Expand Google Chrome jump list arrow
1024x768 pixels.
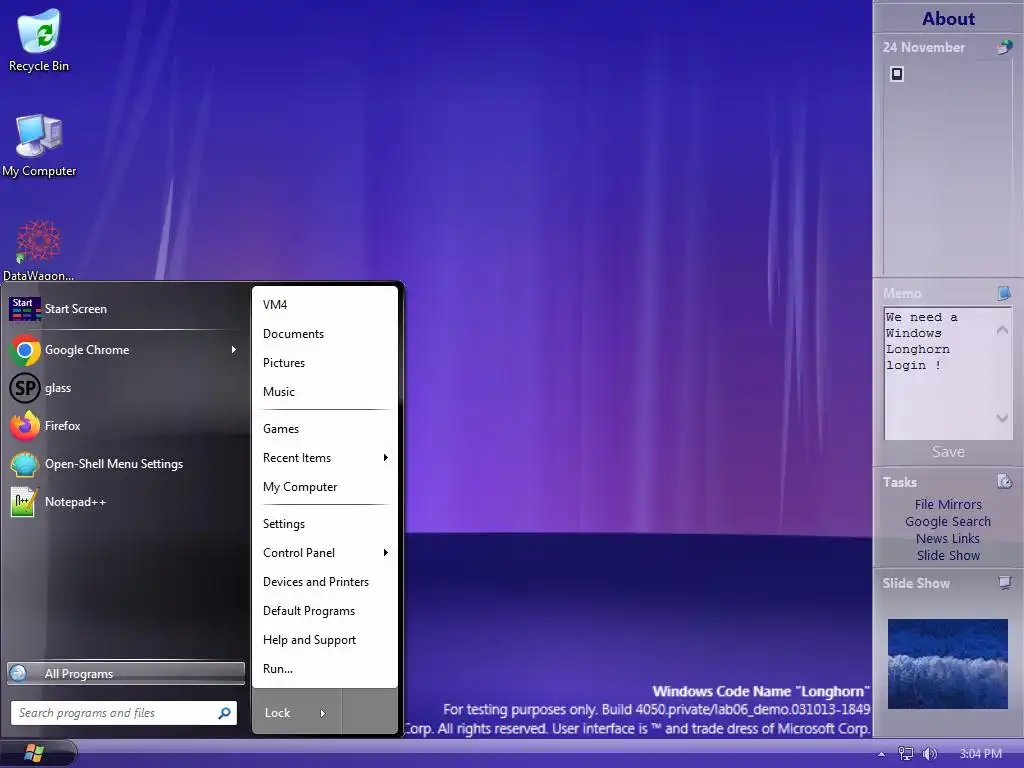point(234,350)
